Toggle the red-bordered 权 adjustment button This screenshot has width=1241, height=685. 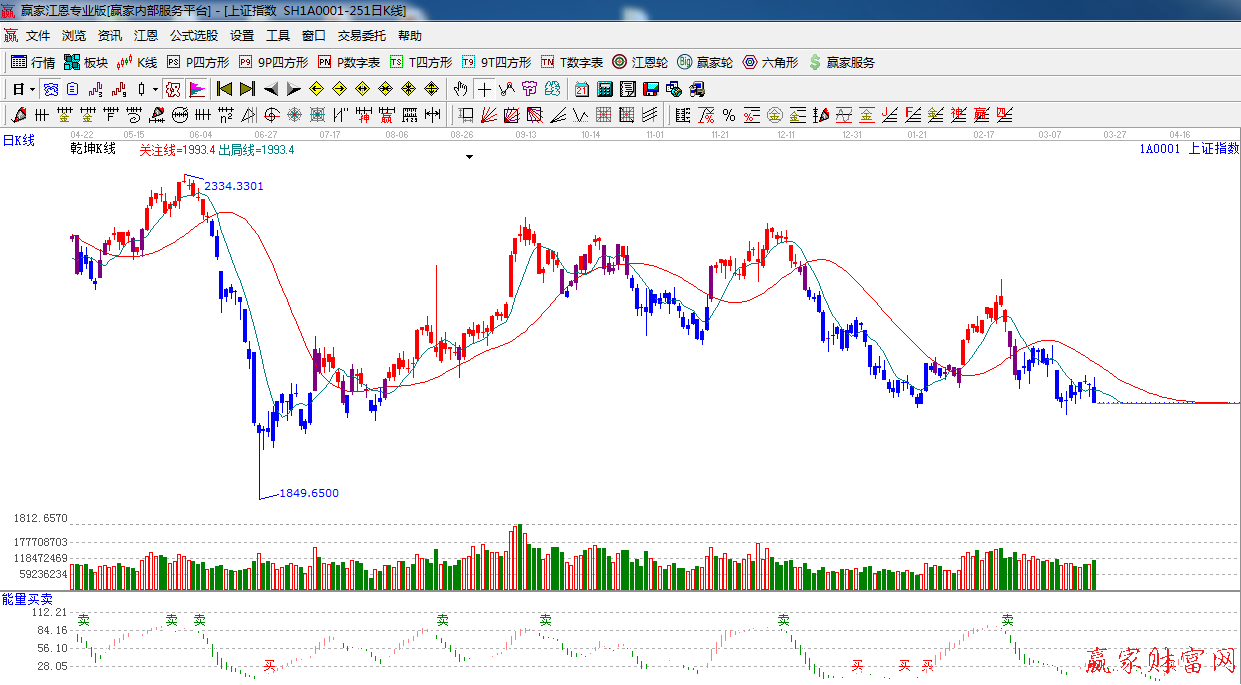point(173,89)
